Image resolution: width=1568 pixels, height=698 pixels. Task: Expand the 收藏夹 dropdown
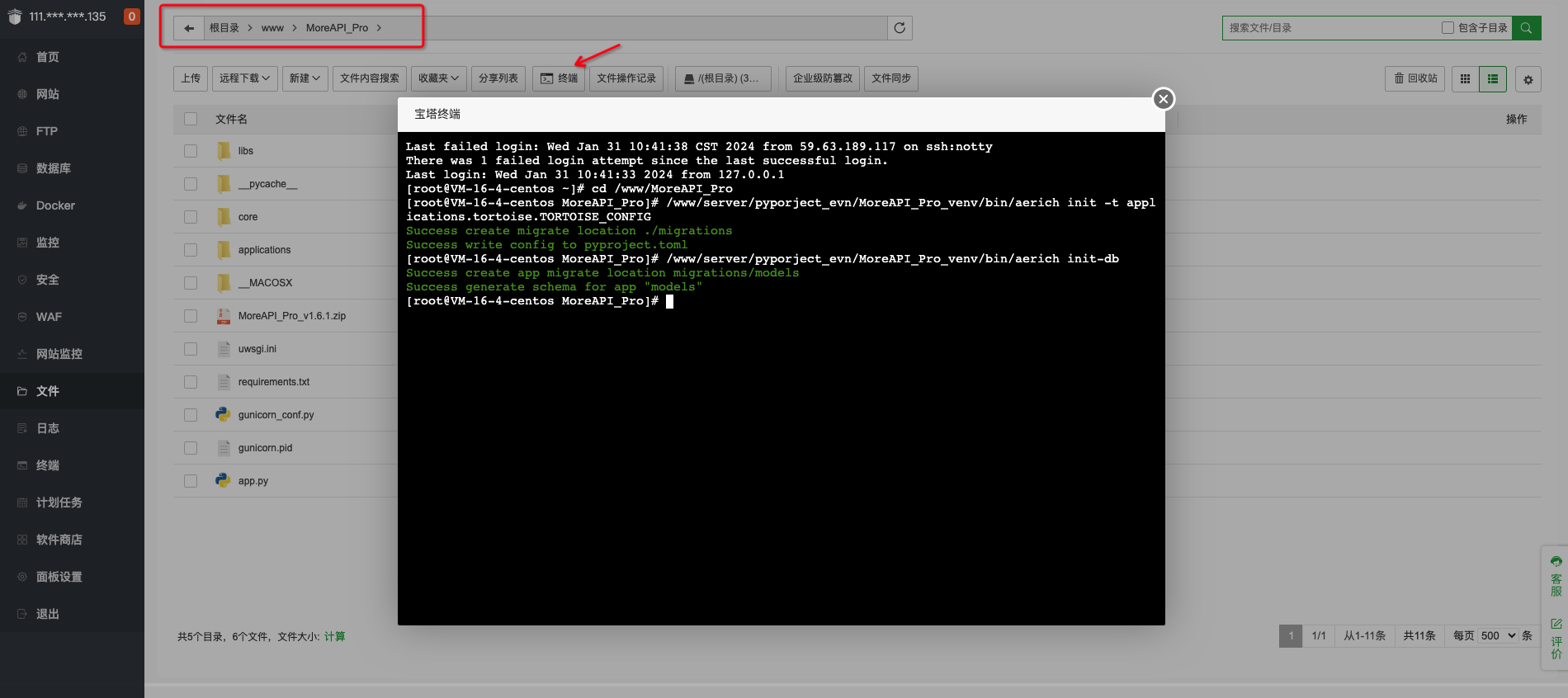pyautogui.click(x=438, y=78)
